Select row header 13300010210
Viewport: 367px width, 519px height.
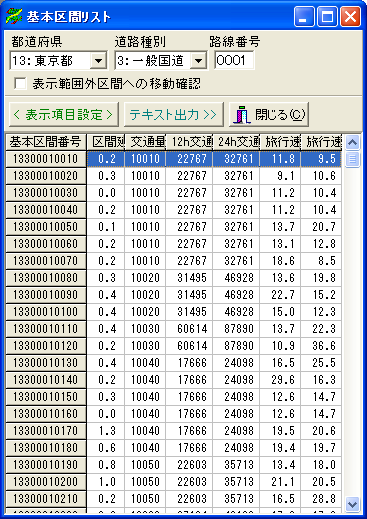coord(46,499)
